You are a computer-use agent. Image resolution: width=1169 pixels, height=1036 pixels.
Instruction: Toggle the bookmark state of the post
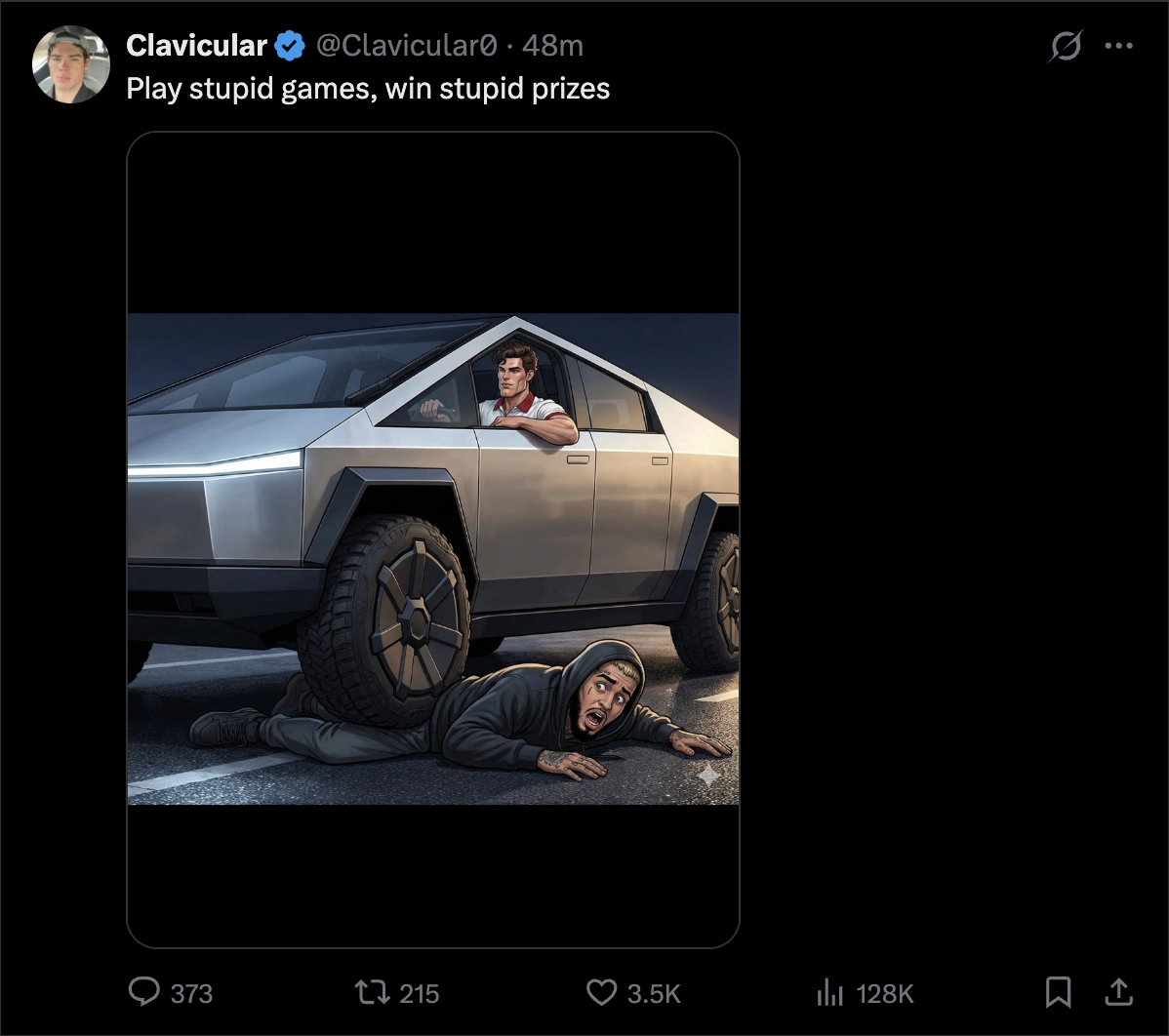pos(1060,992)
